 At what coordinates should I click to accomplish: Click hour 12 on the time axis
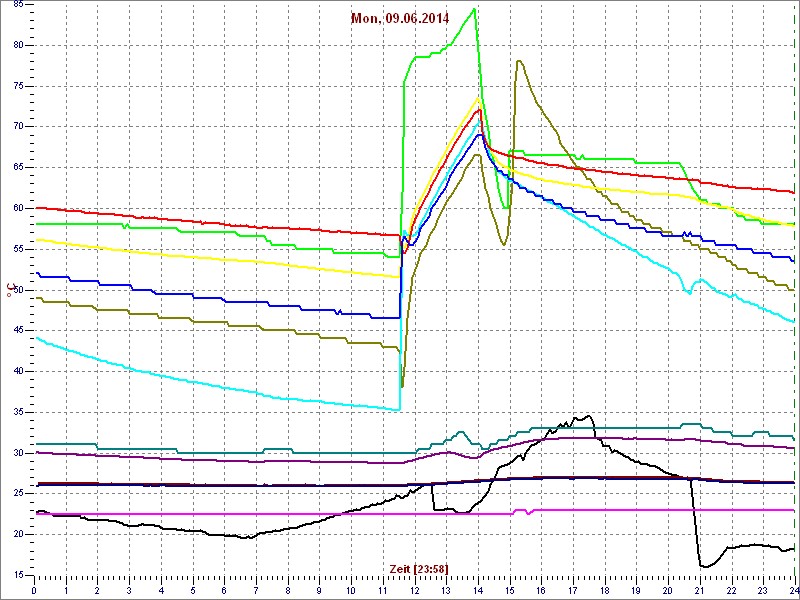414,590
